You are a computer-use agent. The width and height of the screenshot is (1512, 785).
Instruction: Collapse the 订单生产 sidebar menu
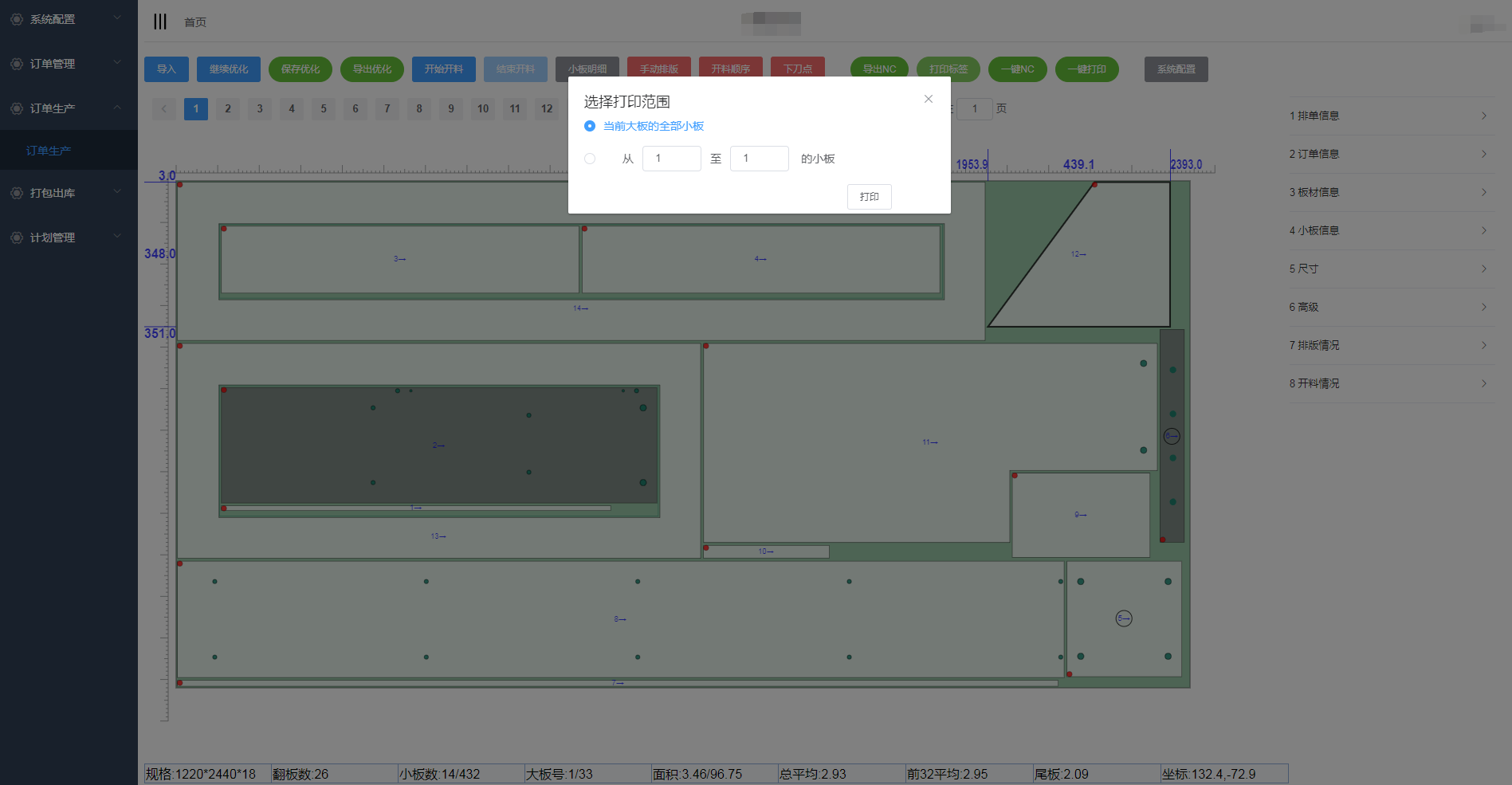(117, 108)
